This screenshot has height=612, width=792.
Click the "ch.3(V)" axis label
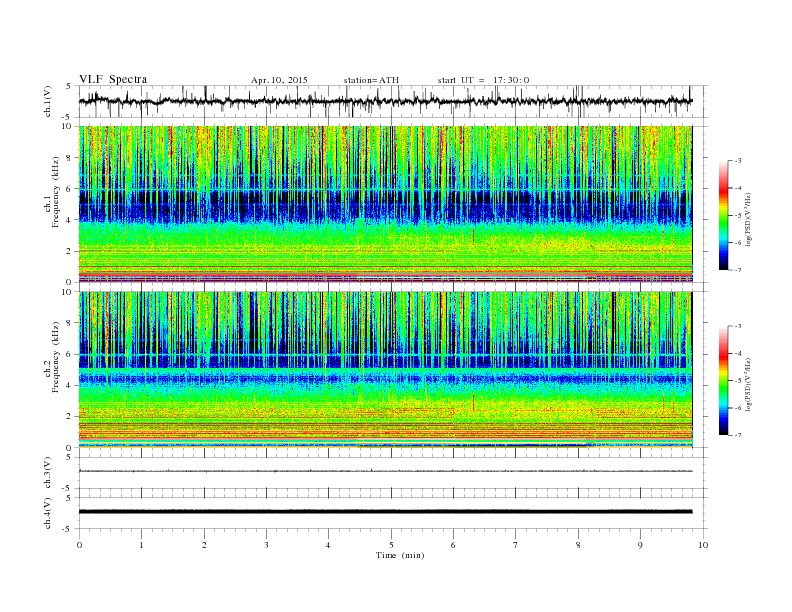coord(47,473)
